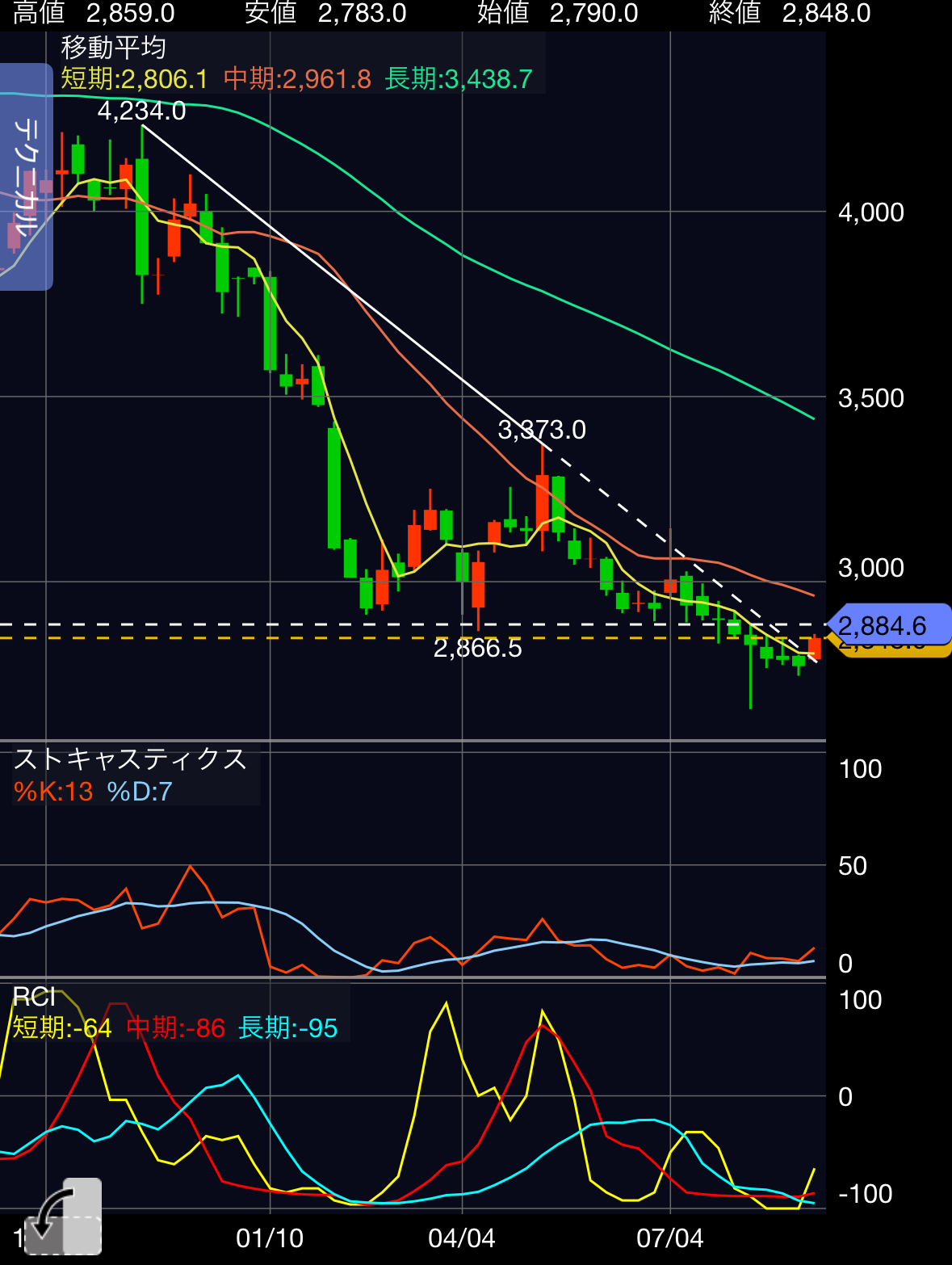The height and width of the screenshot is (1265, 952).
Task: Tap the ストキャスティクス indicator title
Action: point(130,759)
